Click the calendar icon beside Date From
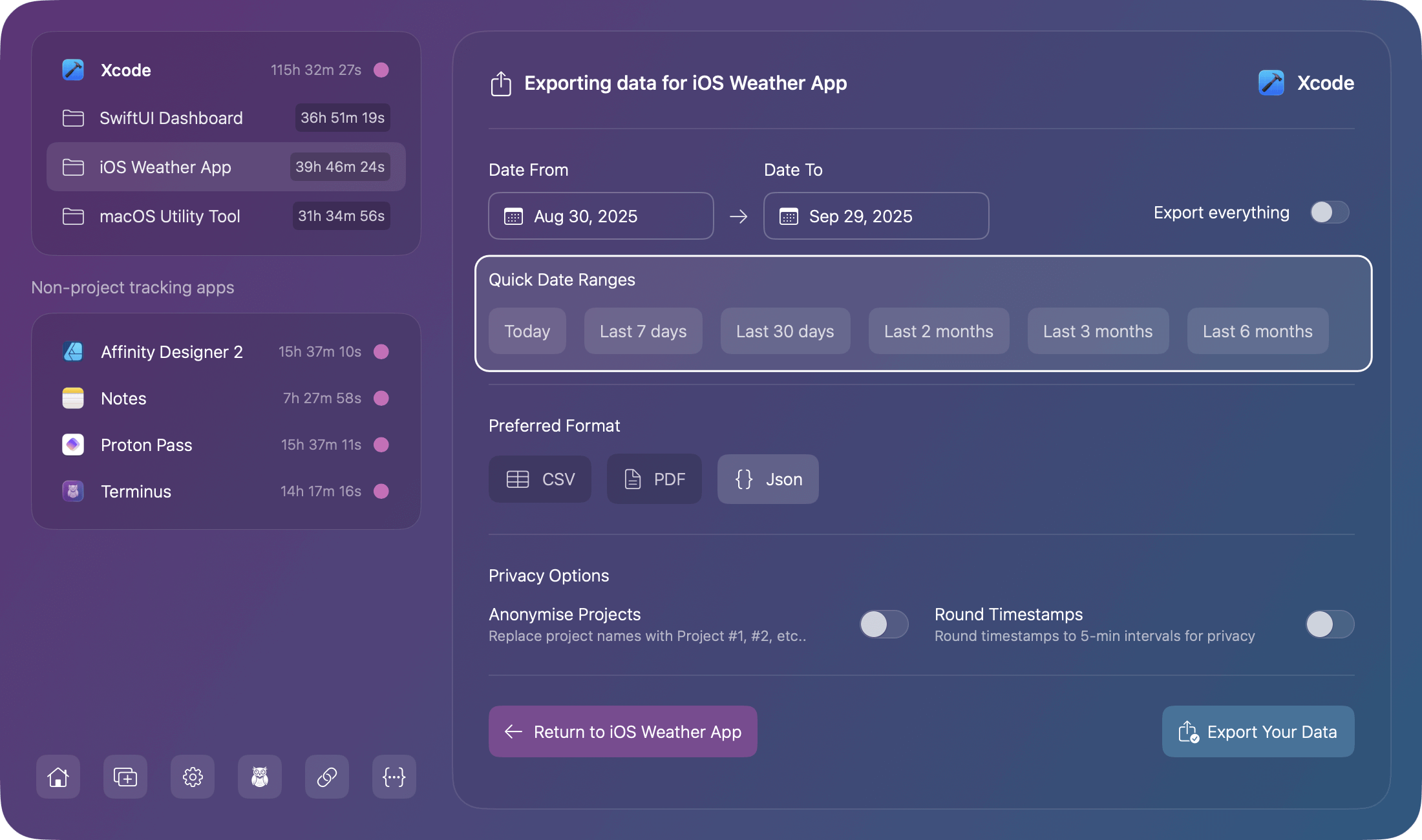 (513, 216)
